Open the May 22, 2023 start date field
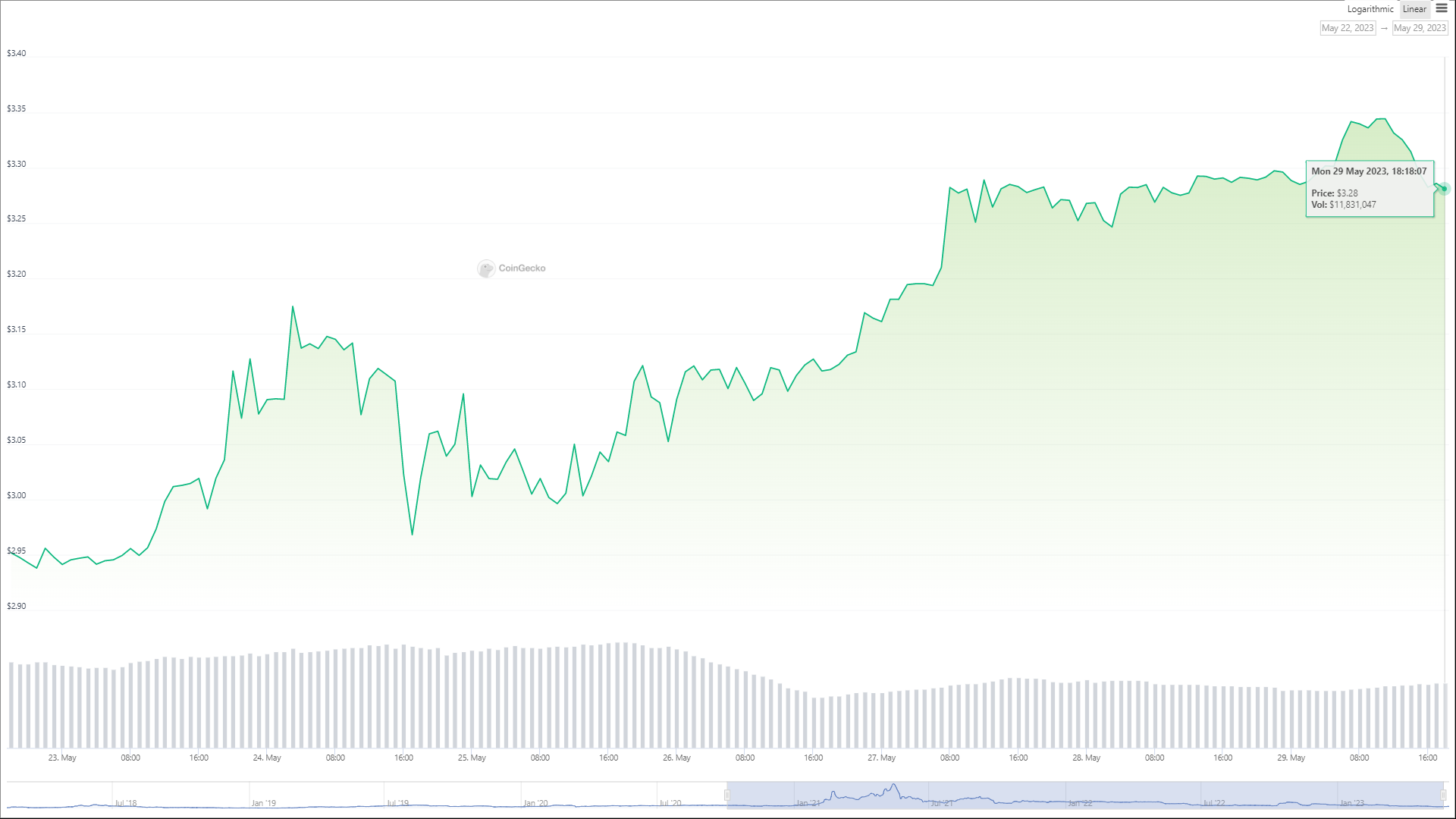 click(1348, 28)
